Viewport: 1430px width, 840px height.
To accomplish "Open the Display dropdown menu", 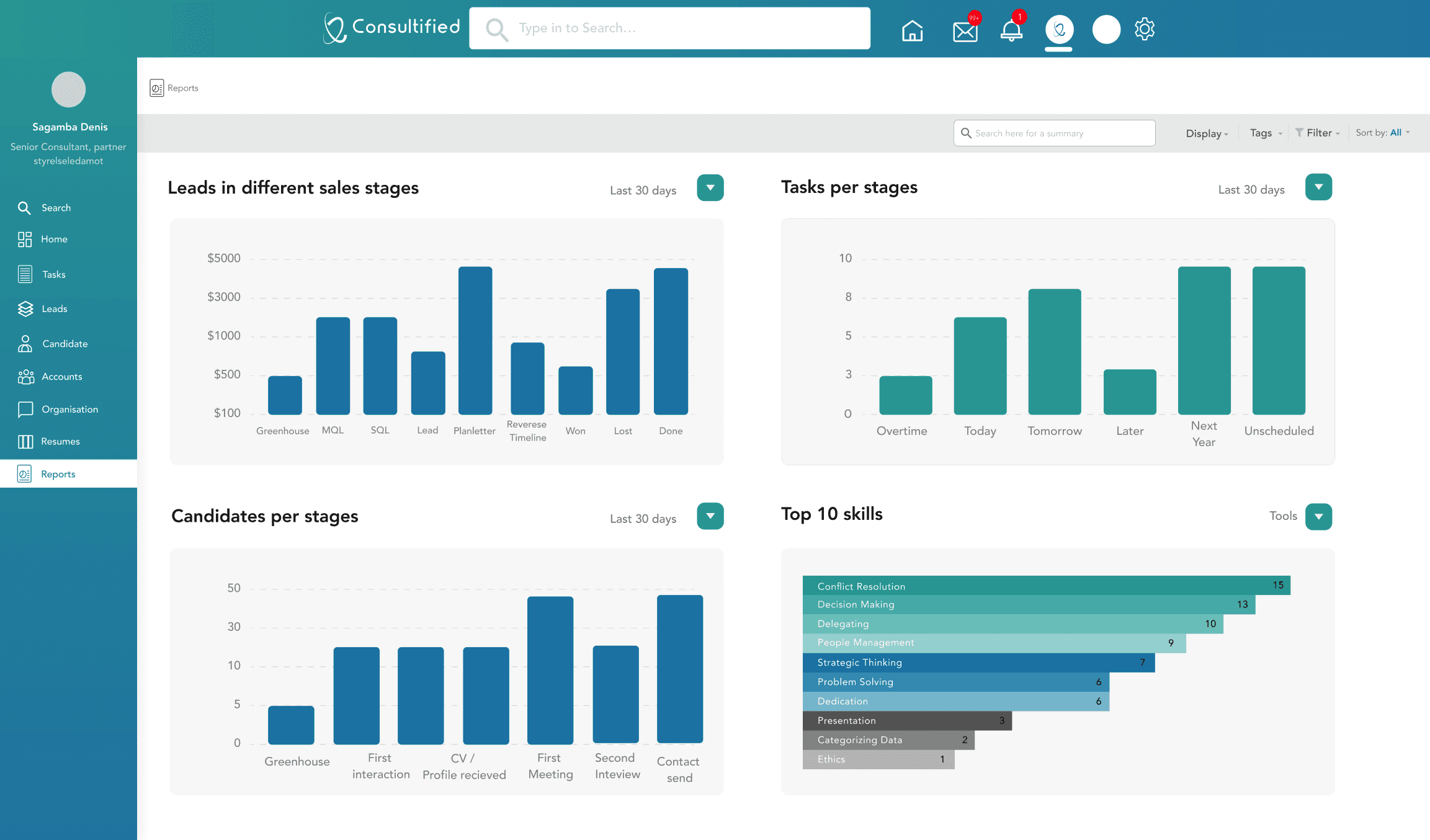I will [x=1207, y=133].
